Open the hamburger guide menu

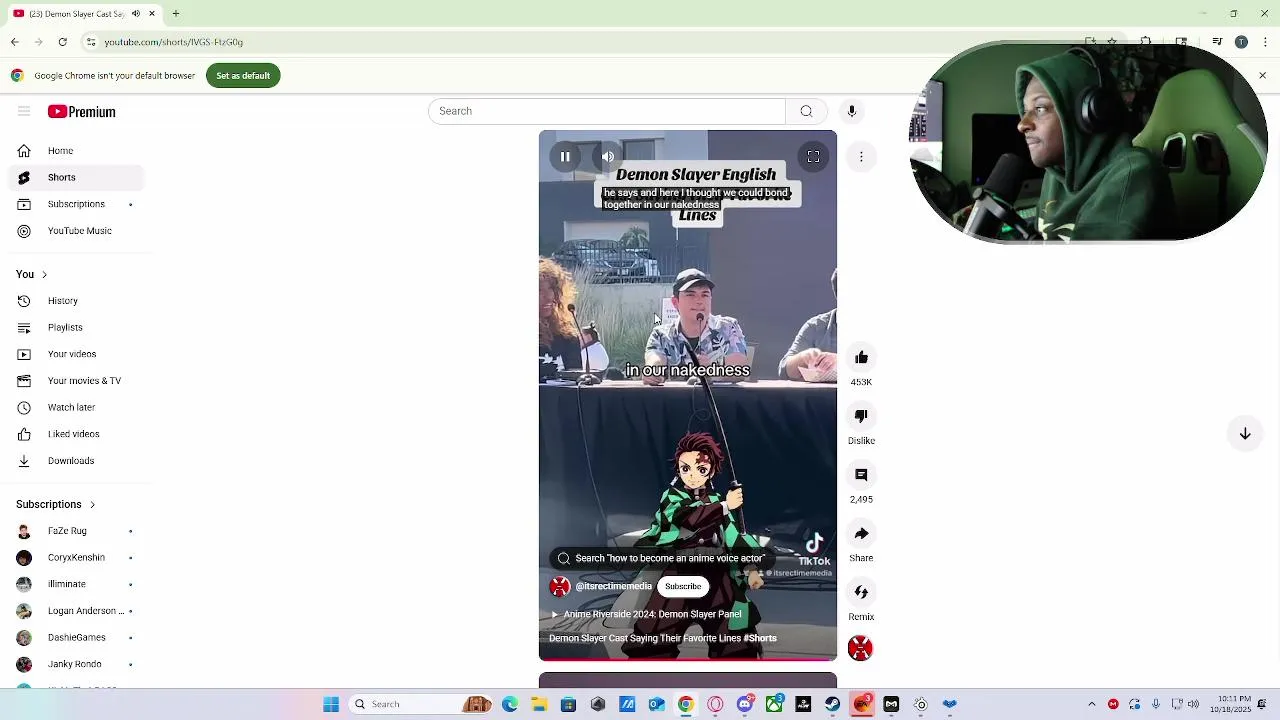click(x=24, y=111)
